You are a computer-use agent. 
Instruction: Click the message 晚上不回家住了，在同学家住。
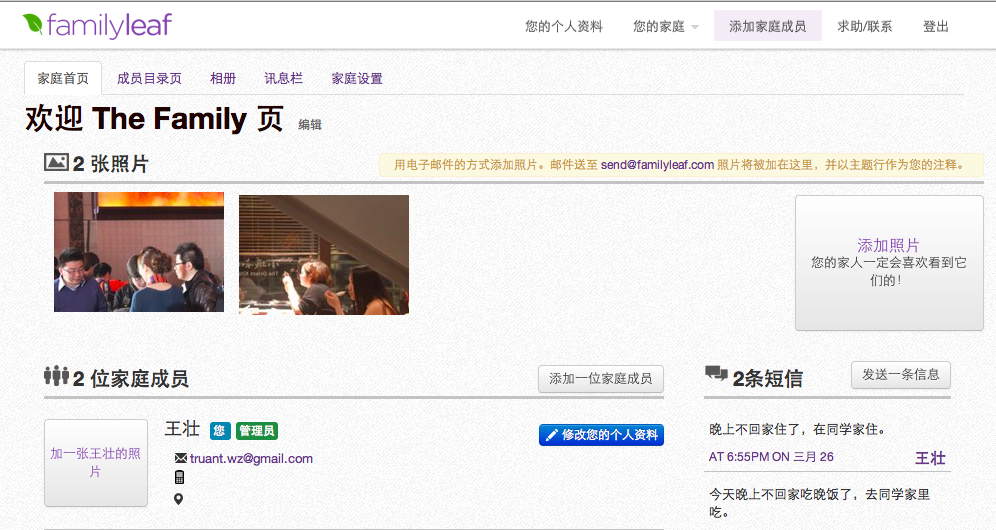pos(798,430)
